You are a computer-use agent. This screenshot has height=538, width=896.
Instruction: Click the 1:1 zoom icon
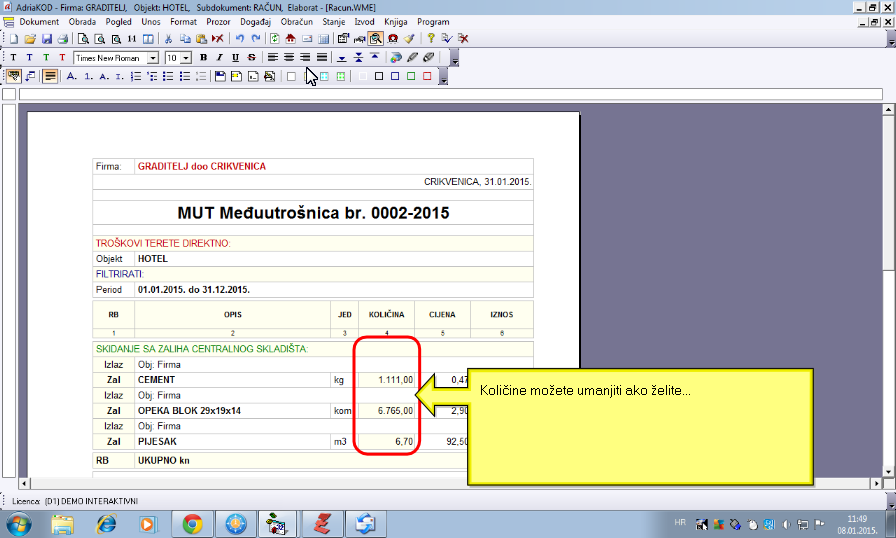point(132,39)
